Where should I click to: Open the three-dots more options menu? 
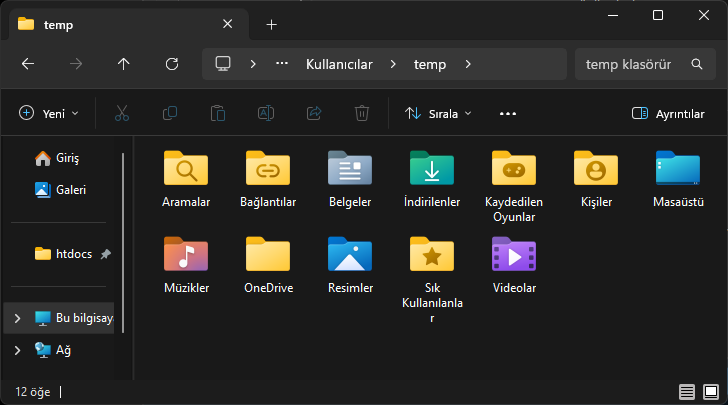tap(508, 114)
